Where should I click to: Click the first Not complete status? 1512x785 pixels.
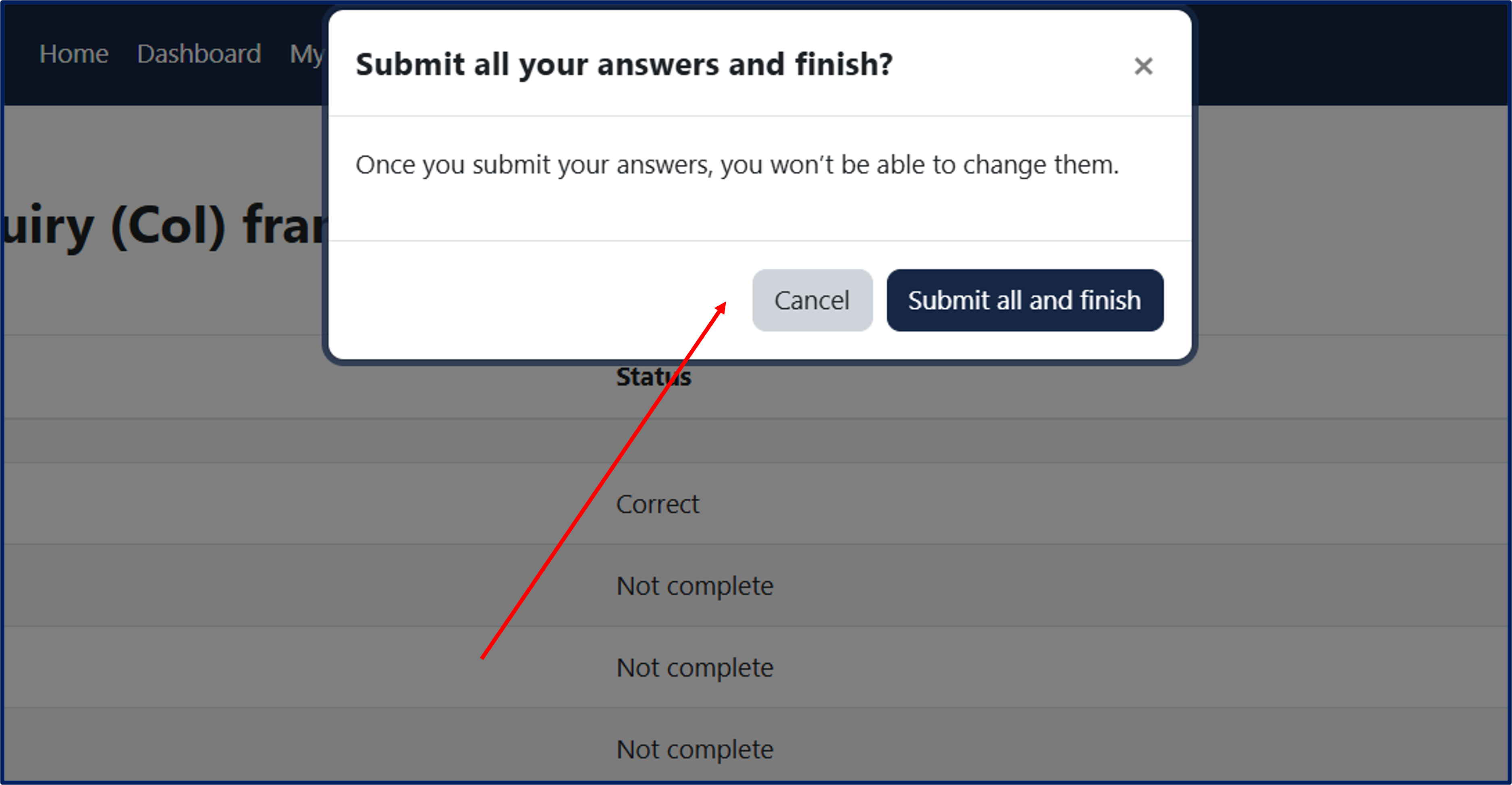click(694, 586)
